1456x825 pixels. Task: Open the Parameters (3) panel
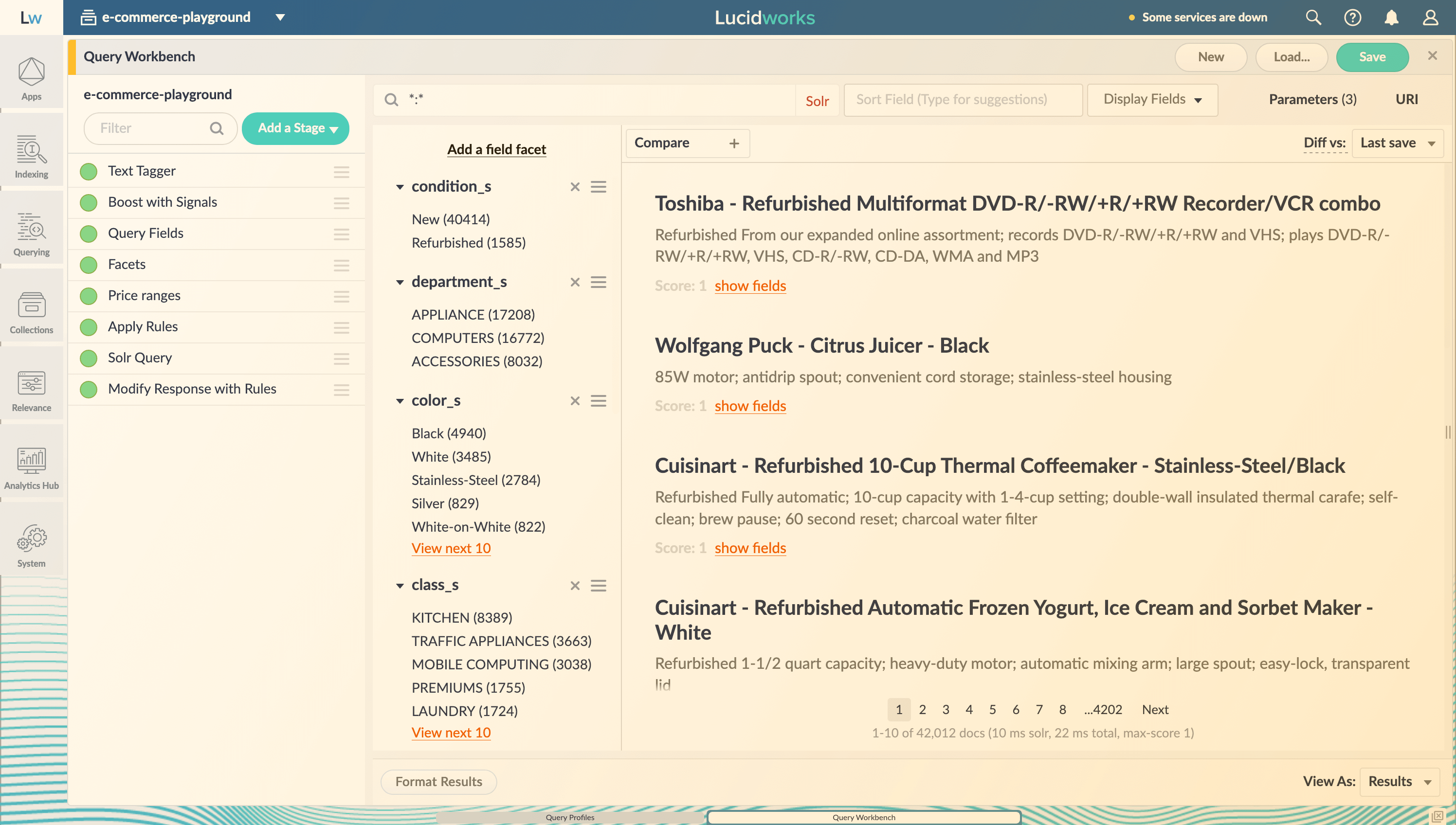click(x=1312, y=100)
